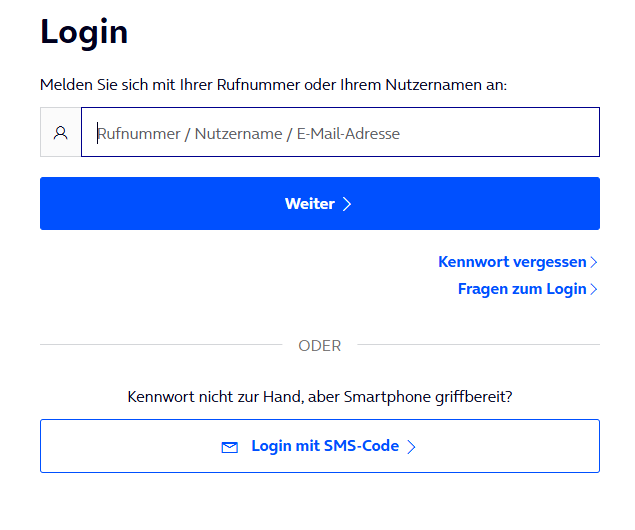This screenshot has width=635, height=530.
Task: Click the text cursor at the field start
Action: [97, 133]
